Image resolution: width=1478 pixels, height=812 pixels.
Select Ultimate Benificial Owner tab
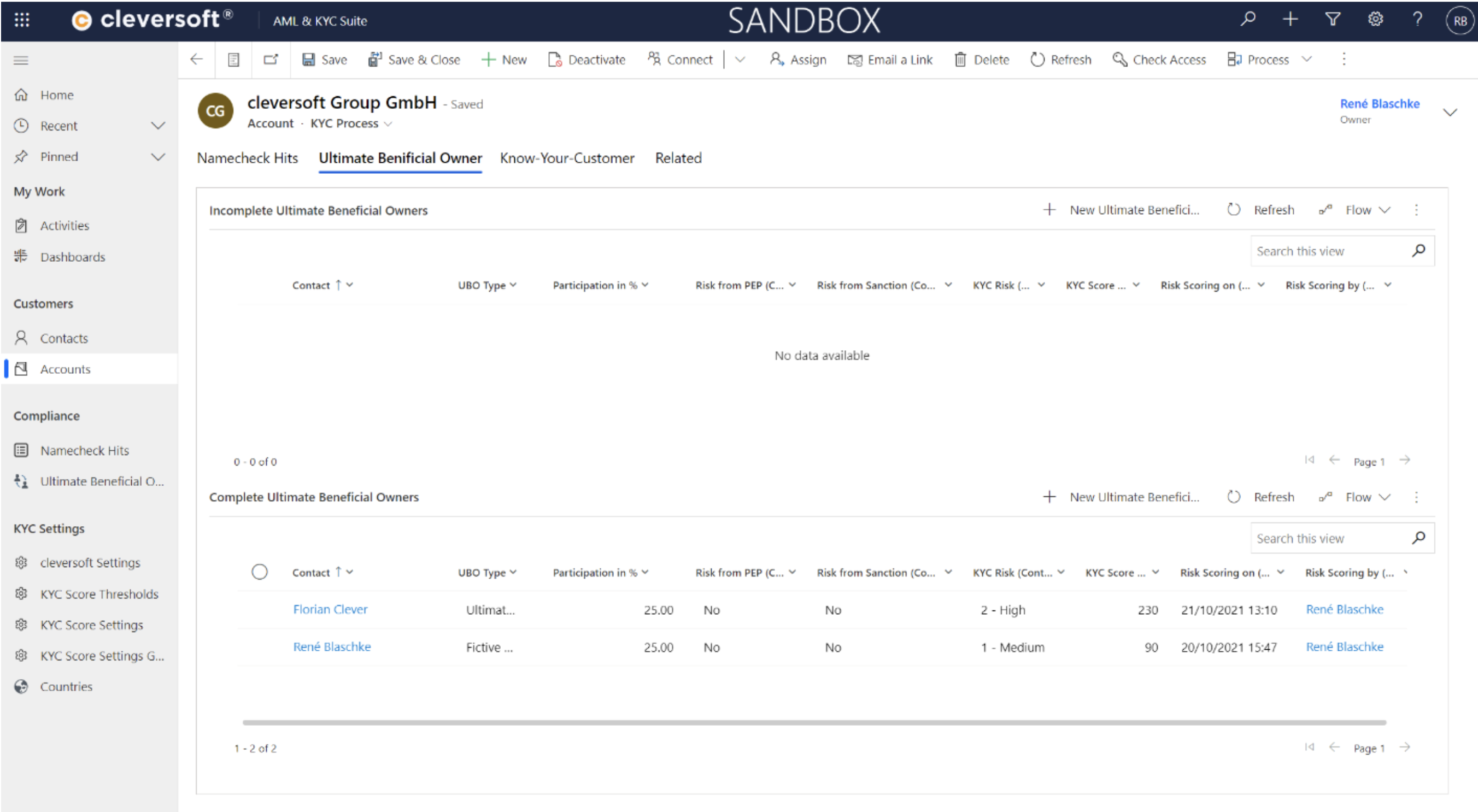401,158
